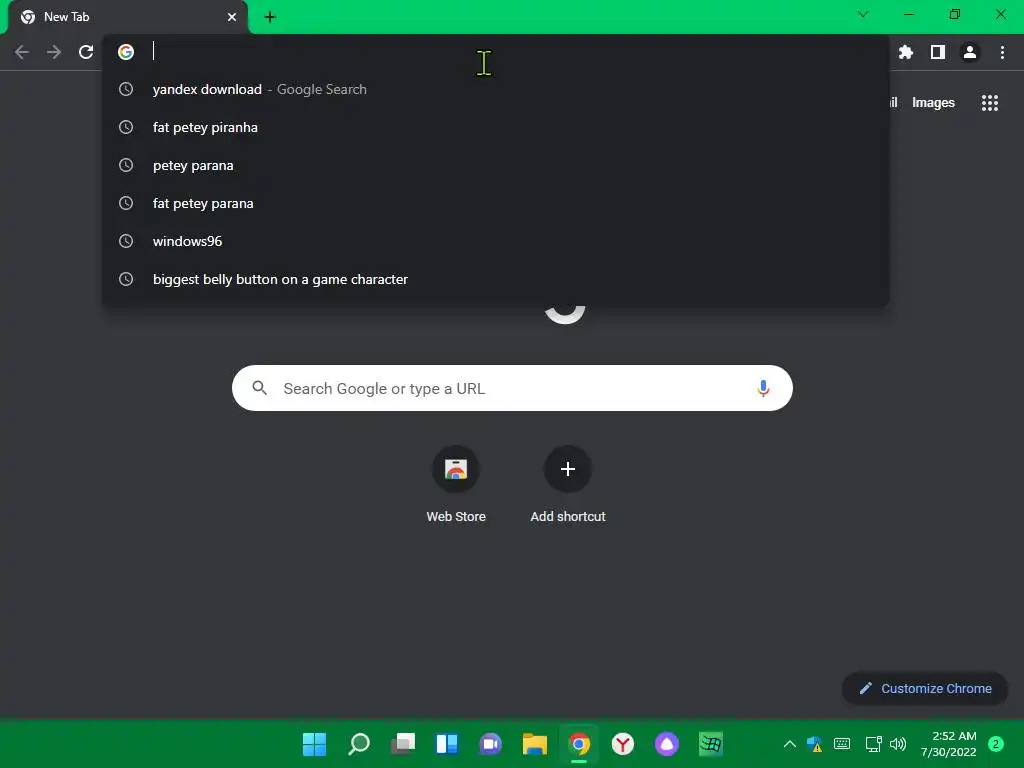This screenshot has width=1024, height=768.
Task: Open Task View on taskbar
Action: click(403, 744)
